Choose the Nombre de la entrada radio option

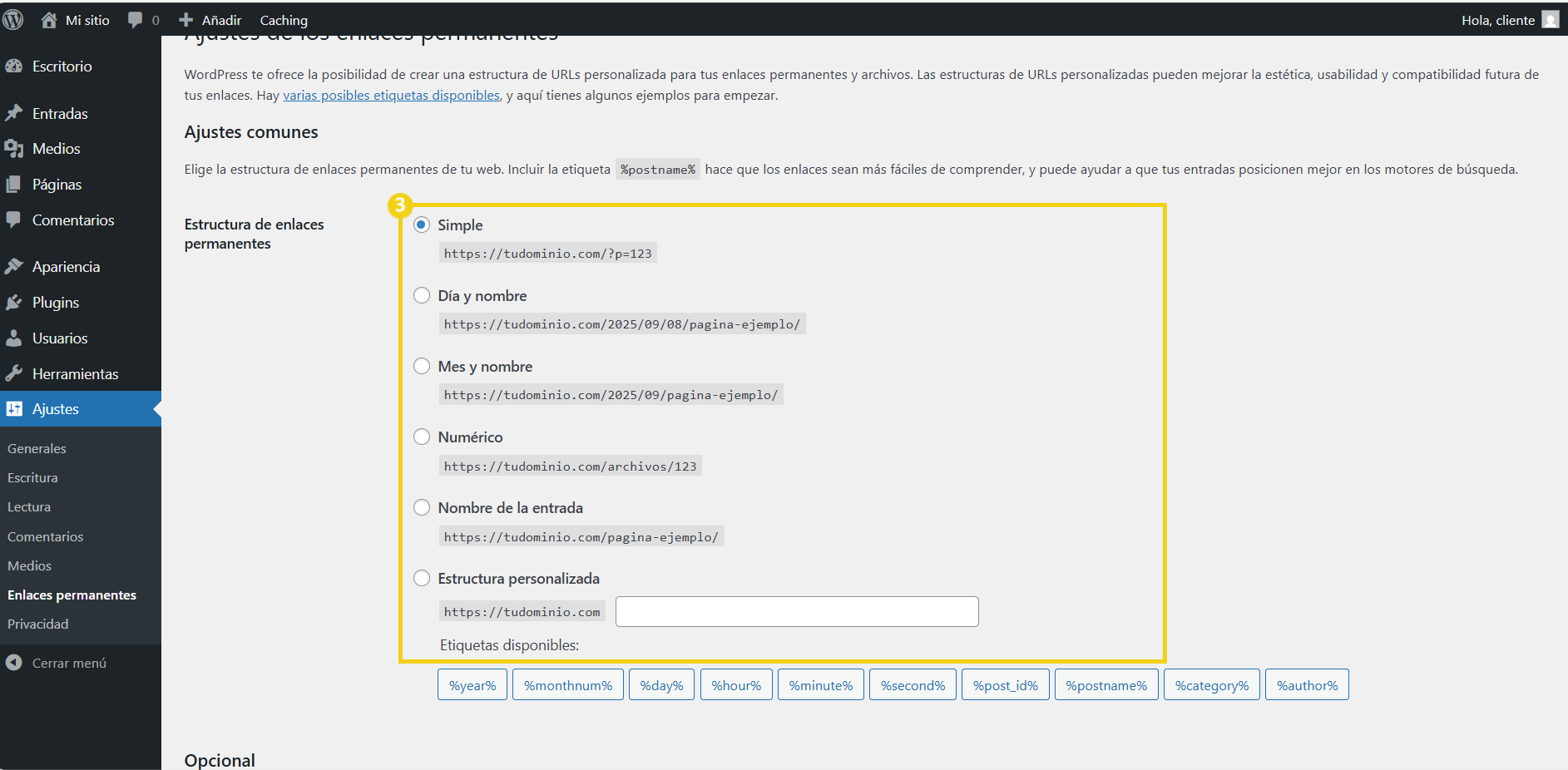pyautogui.click(x=422, y=508)
